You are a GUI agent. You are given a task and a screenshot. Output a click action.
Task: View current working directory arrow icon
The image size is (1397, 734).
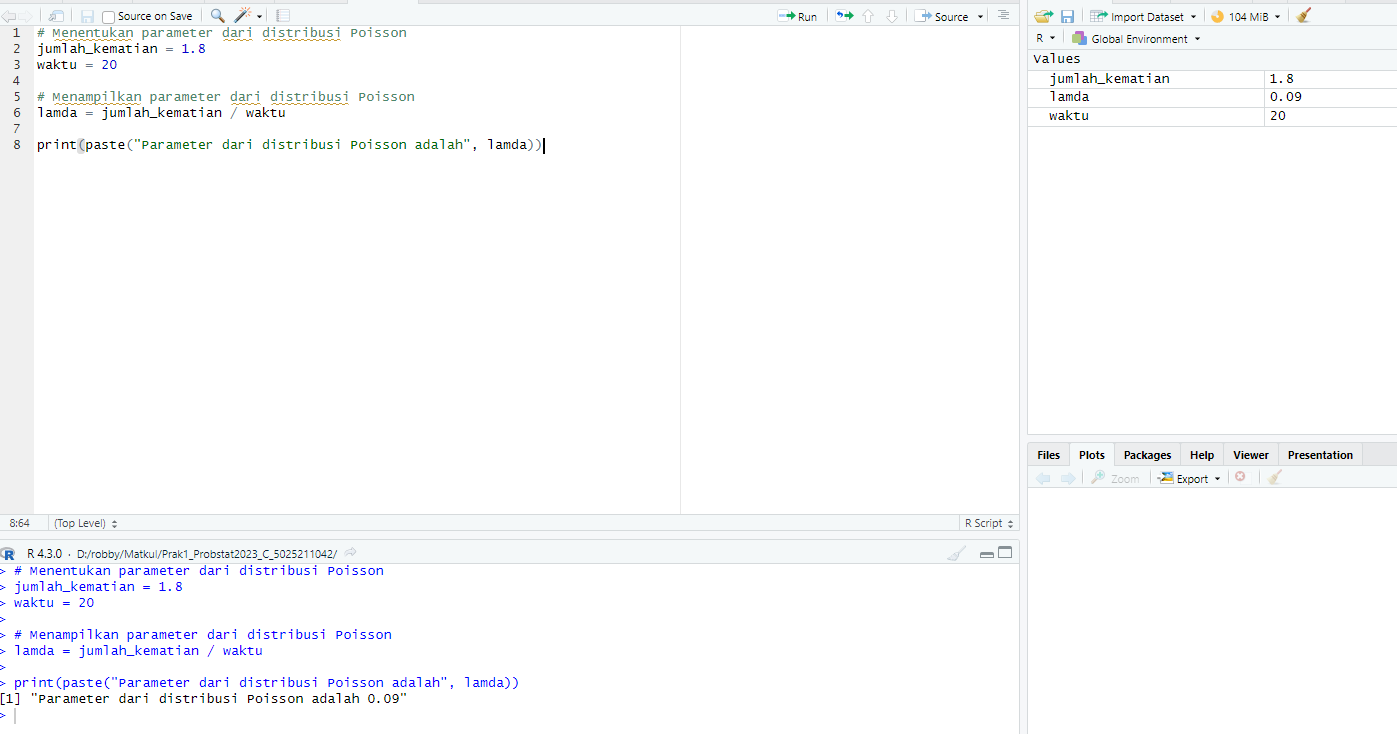351,553
